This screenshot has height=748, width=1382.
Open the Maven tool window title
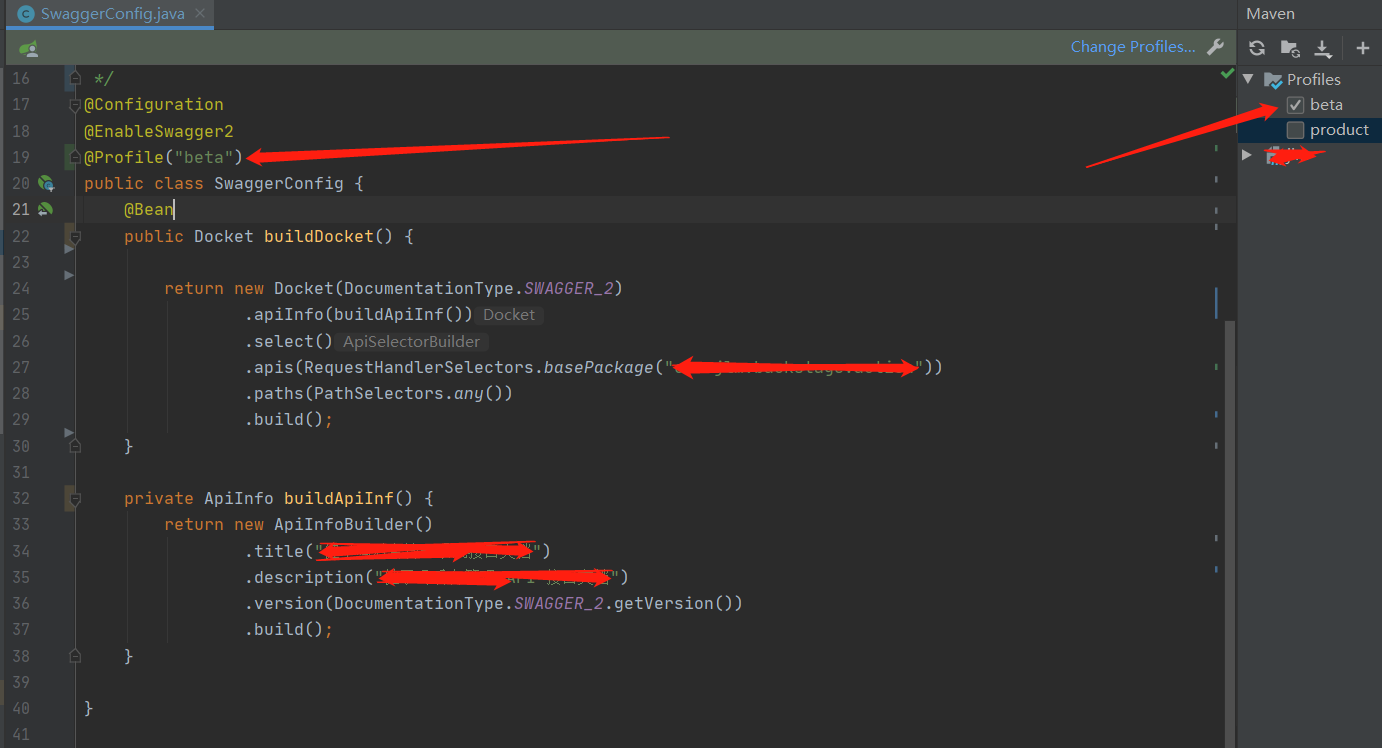coord(1270,14)
